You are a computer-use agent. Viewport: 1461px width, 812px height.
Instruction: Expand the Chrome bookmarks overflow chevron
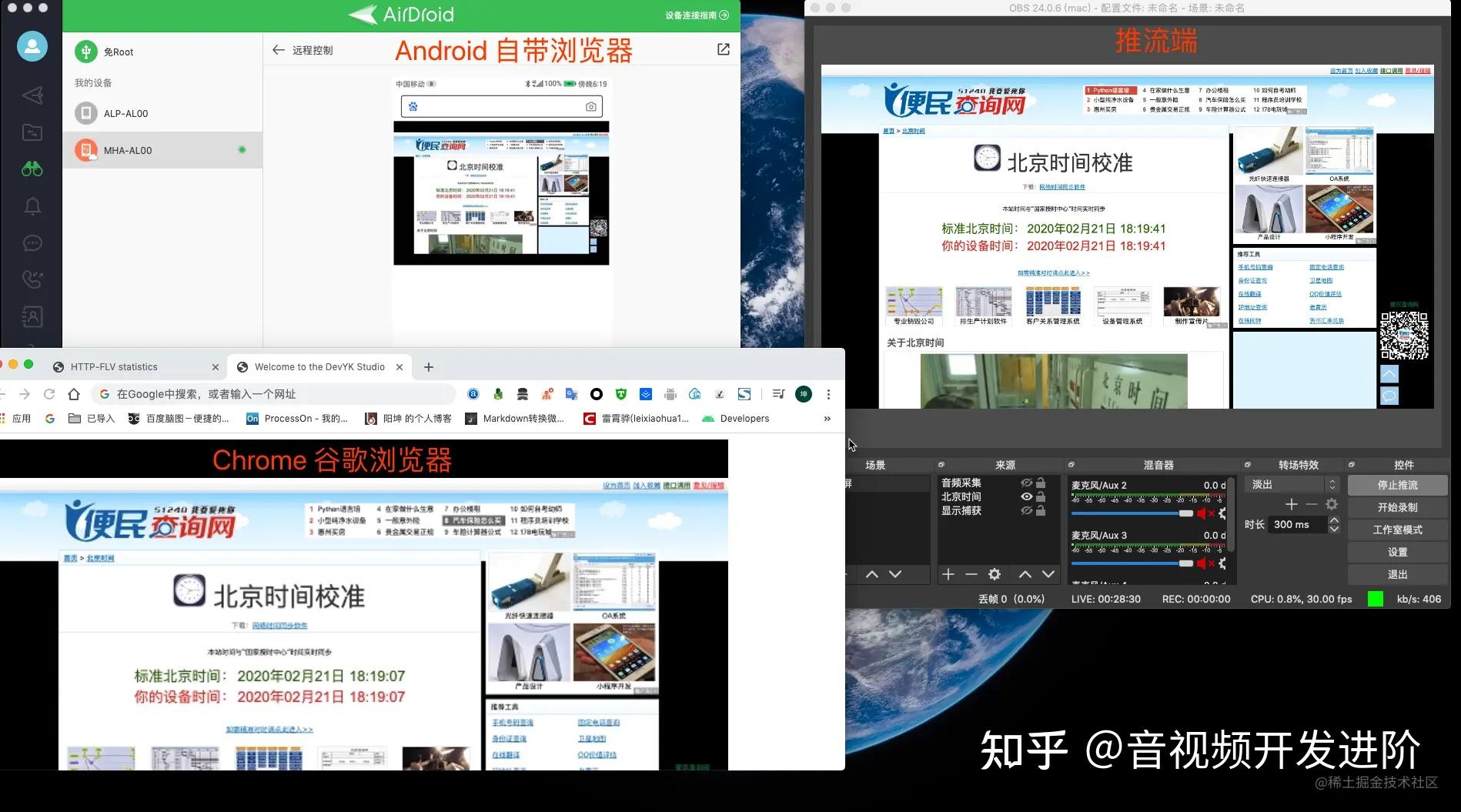(x=827, y=419)
